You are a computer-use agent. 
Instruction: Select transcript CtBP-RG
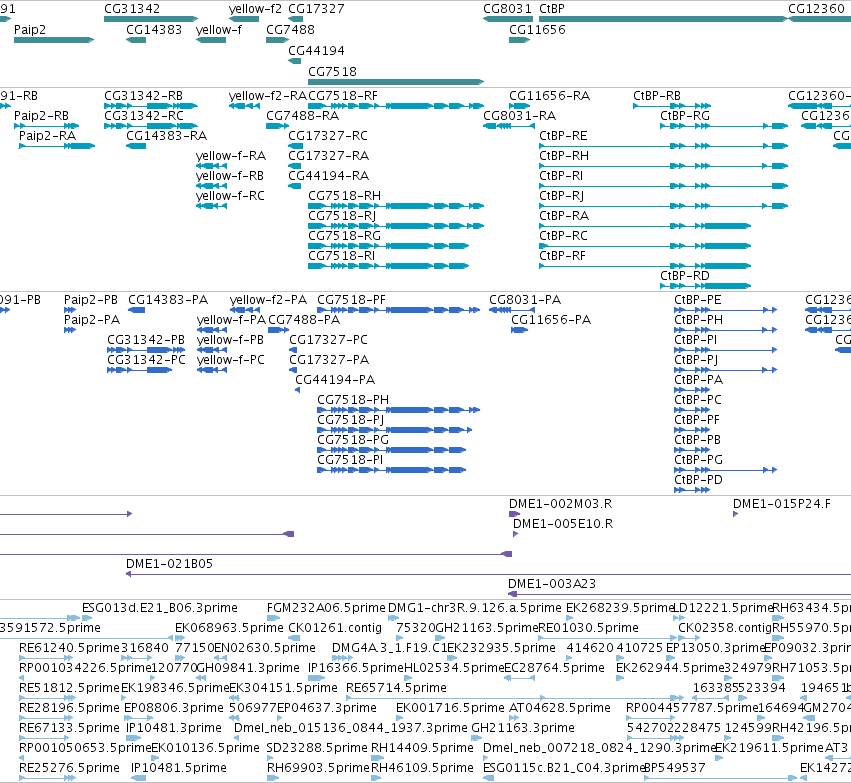click(x=685, y=116)
